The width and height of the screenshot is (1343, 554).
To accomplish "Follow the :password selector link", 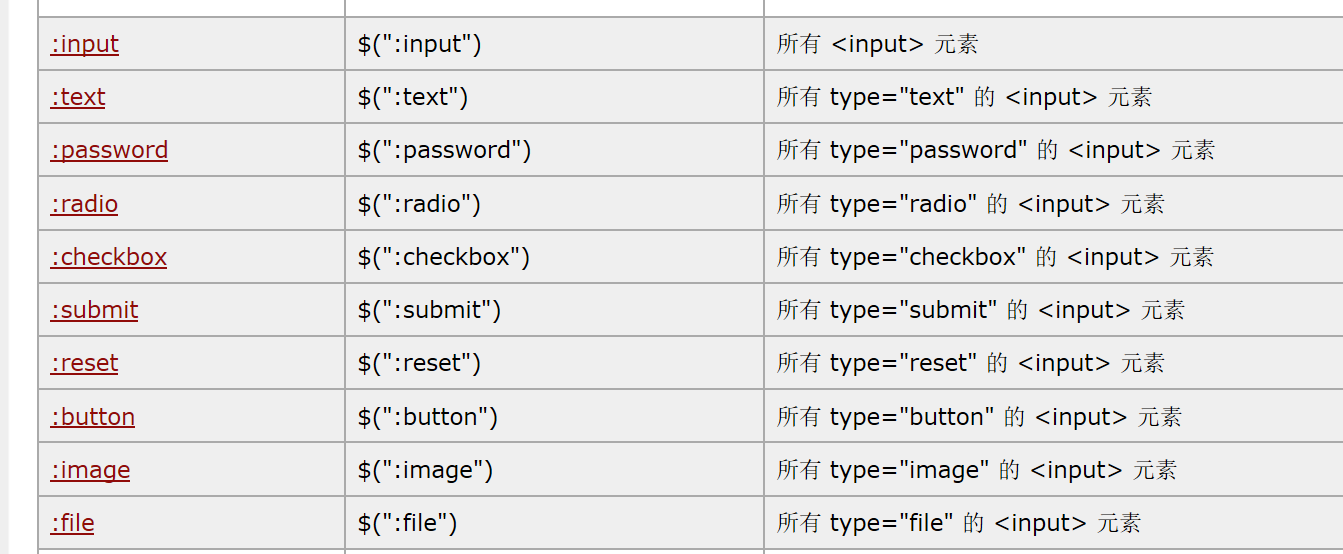I will point(109,150).
